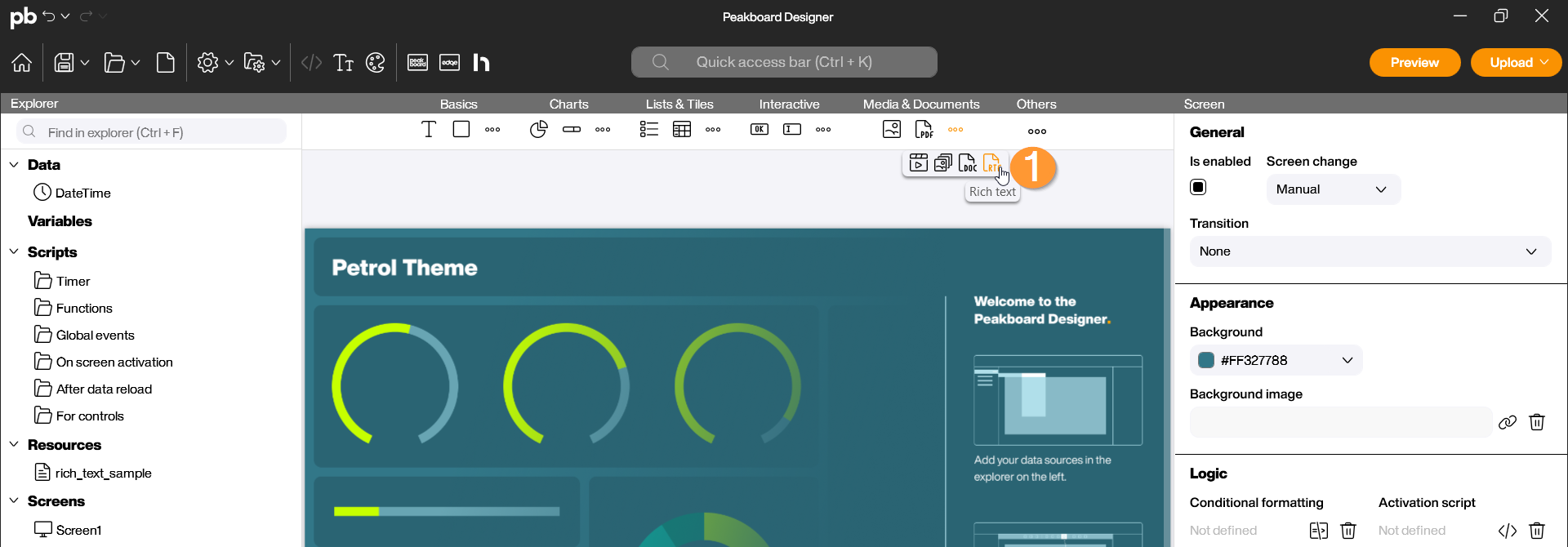
Task: Select the Rich text control icon
Action: (991, 163)
